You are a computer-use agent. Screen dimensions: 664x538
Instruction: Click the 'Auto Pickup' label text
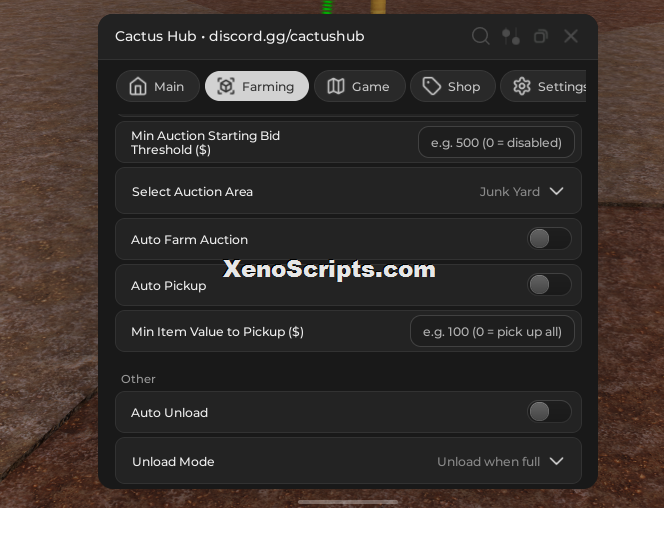click(169, 286)
